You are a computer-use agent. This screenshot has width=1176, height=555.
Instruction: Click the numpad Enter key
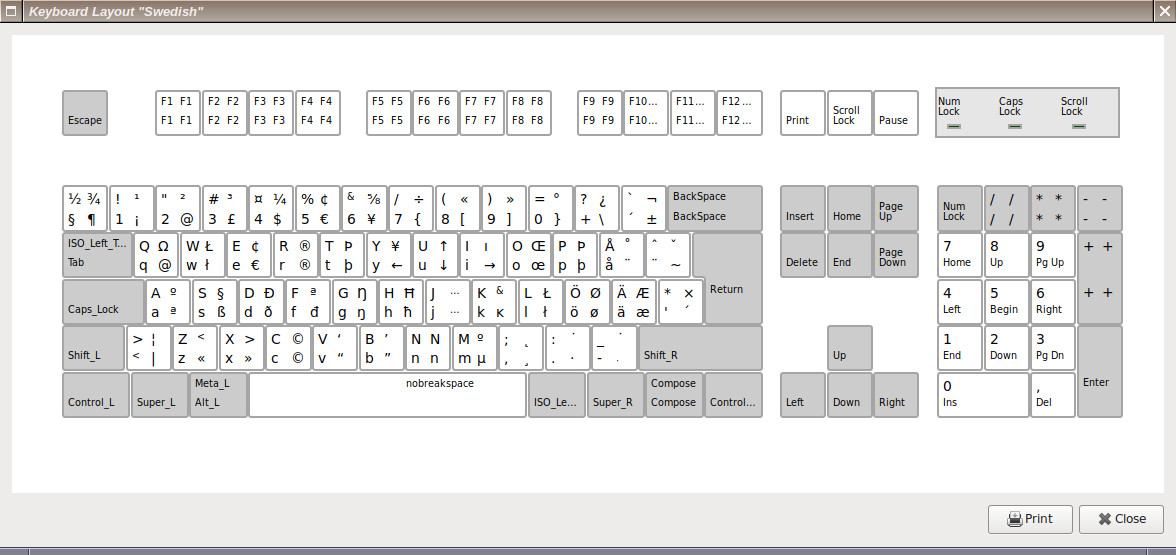(x=1099, y=371)
